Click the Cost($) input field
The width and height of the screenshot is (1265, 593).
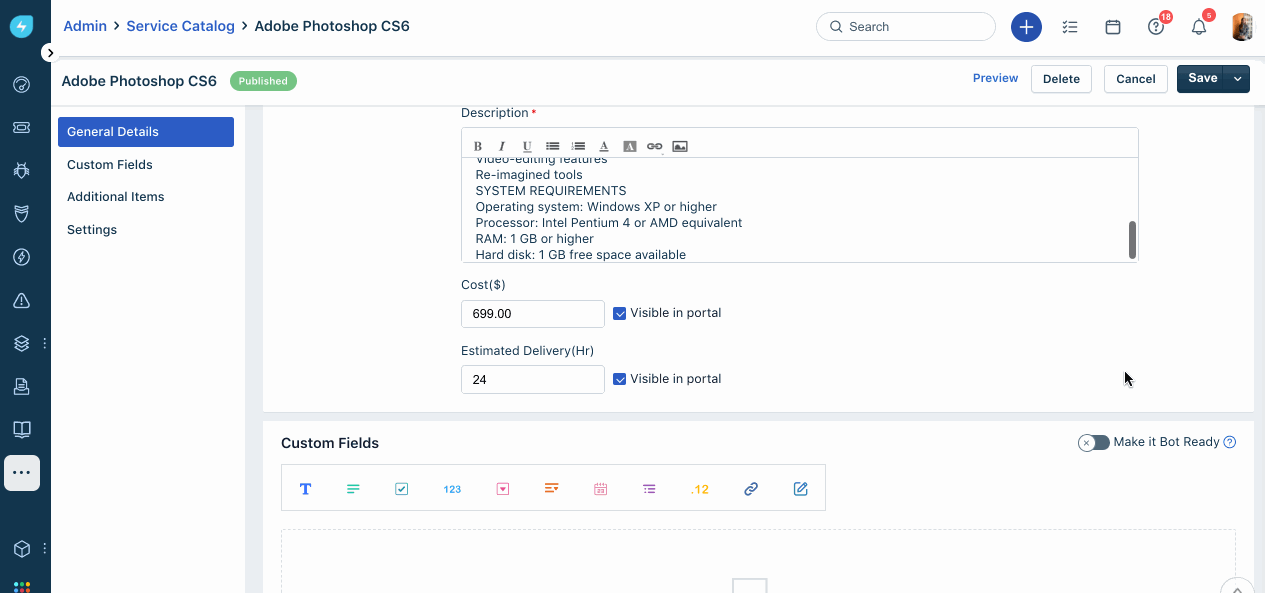click(533, 314)
